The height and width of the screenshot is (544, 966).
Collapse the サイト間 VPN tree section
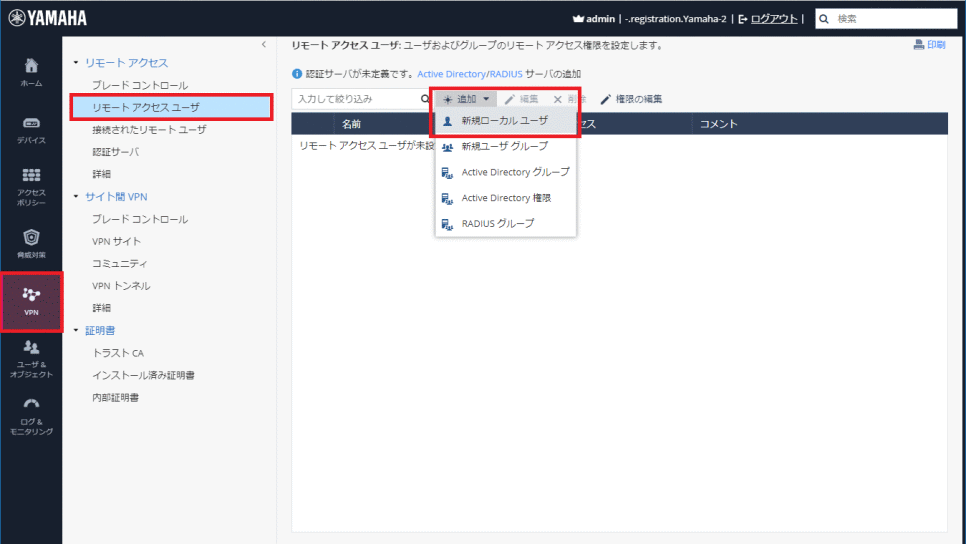coord(76,197)
